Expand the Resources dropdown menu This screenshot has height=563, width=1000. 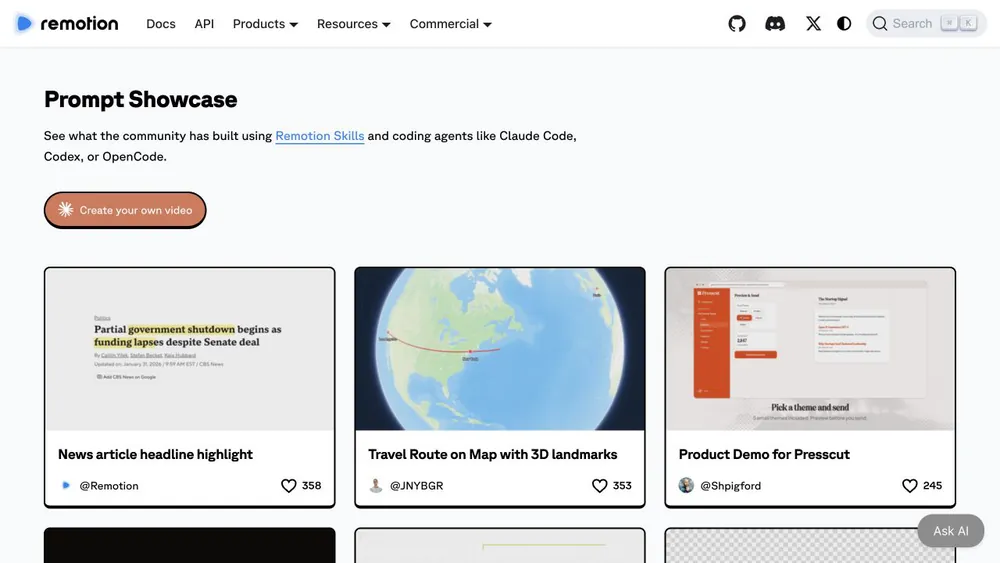pyautogui.click(x=353, y=24)
